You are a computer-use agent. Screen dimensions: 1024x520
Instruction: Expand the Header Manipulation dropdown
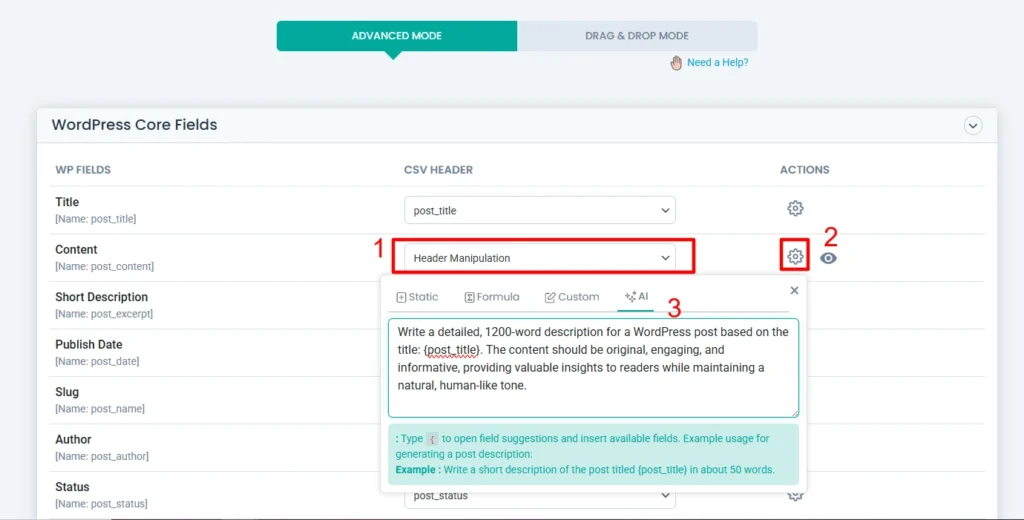click(540, 258)
